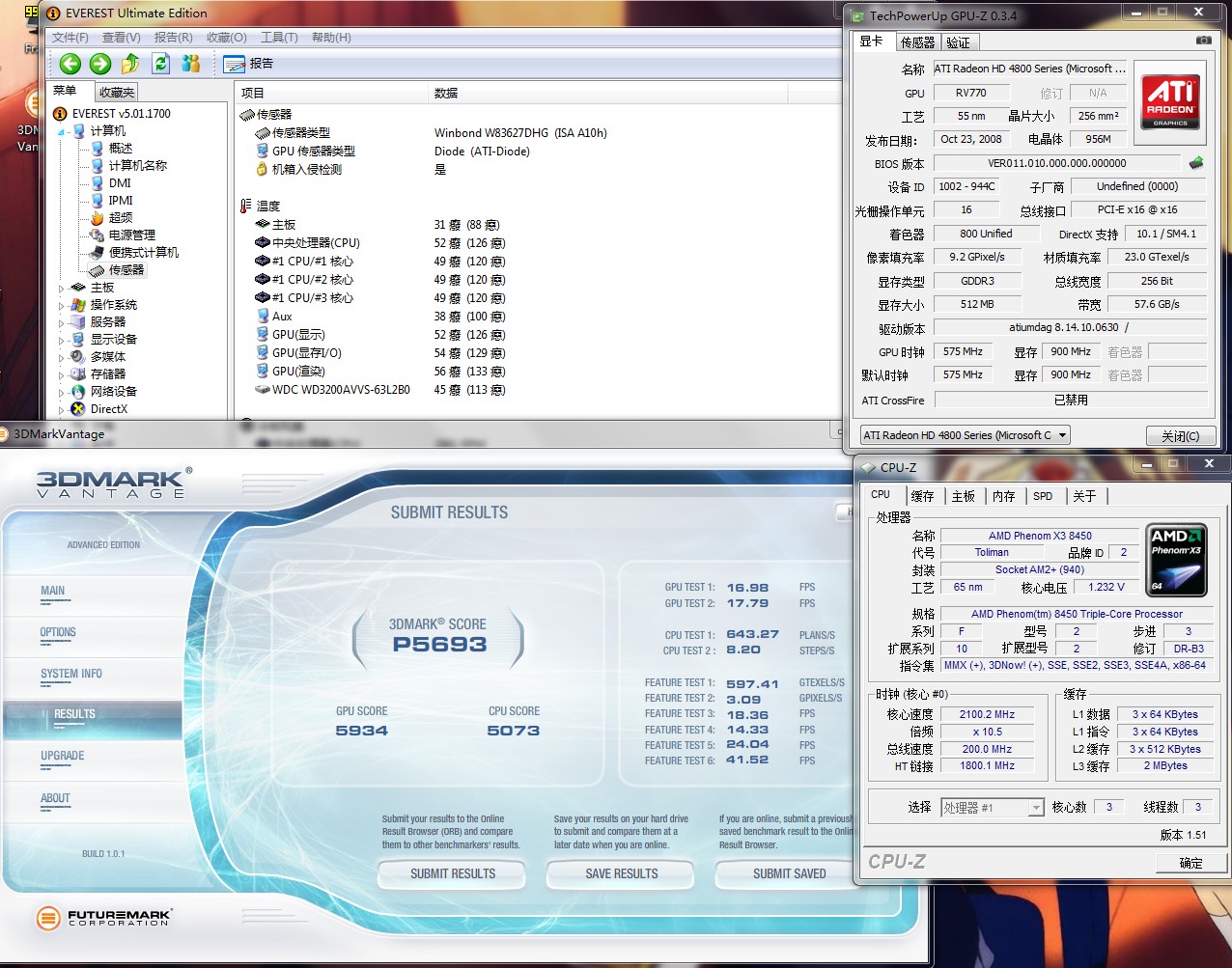This screenshot has width=1232, height=968.
Task: Open the Report (报告) toolbar button
Action: [248, 64]
